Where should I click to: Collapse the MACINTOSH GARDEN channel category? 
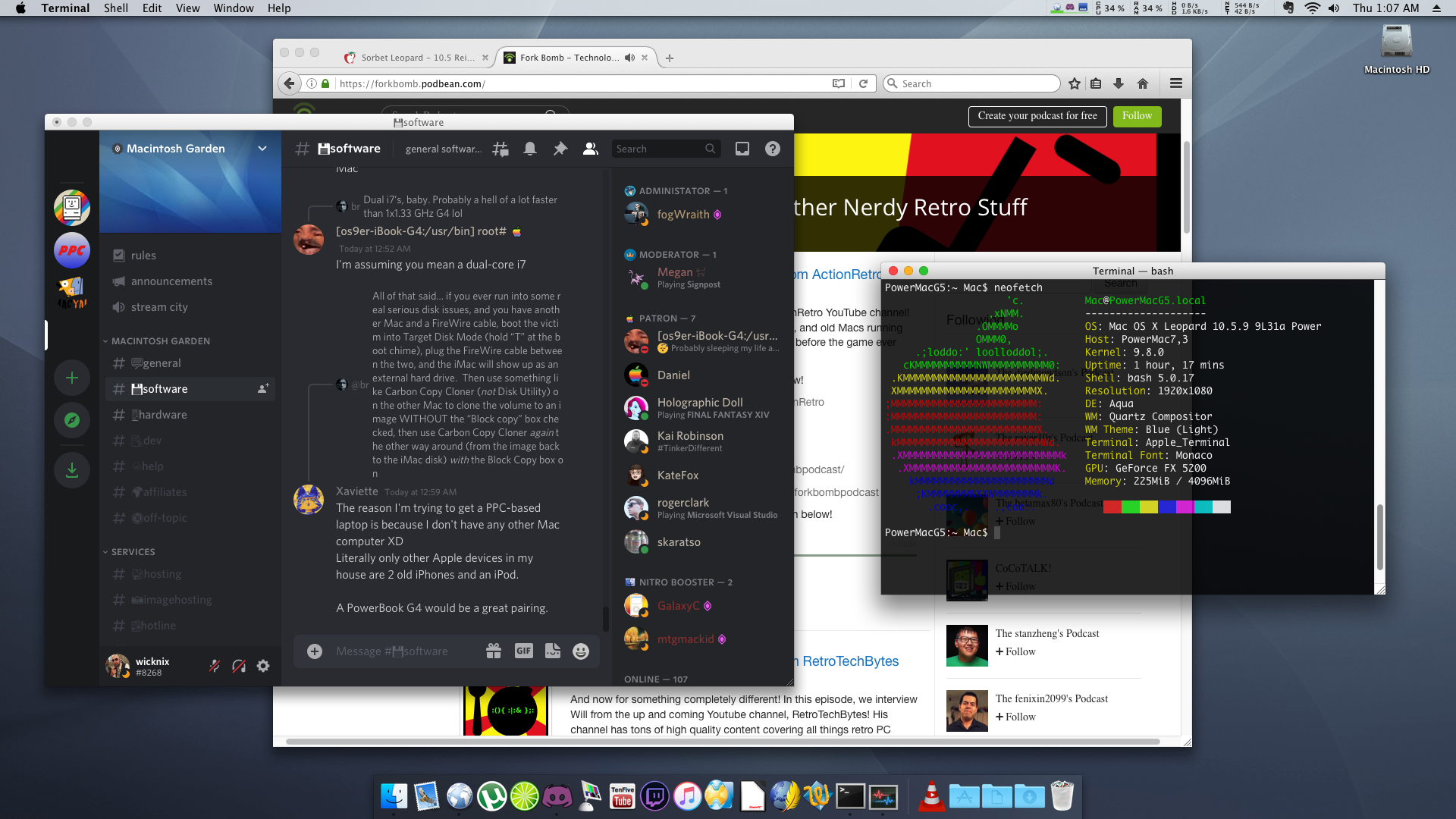[x=160, y=341]
